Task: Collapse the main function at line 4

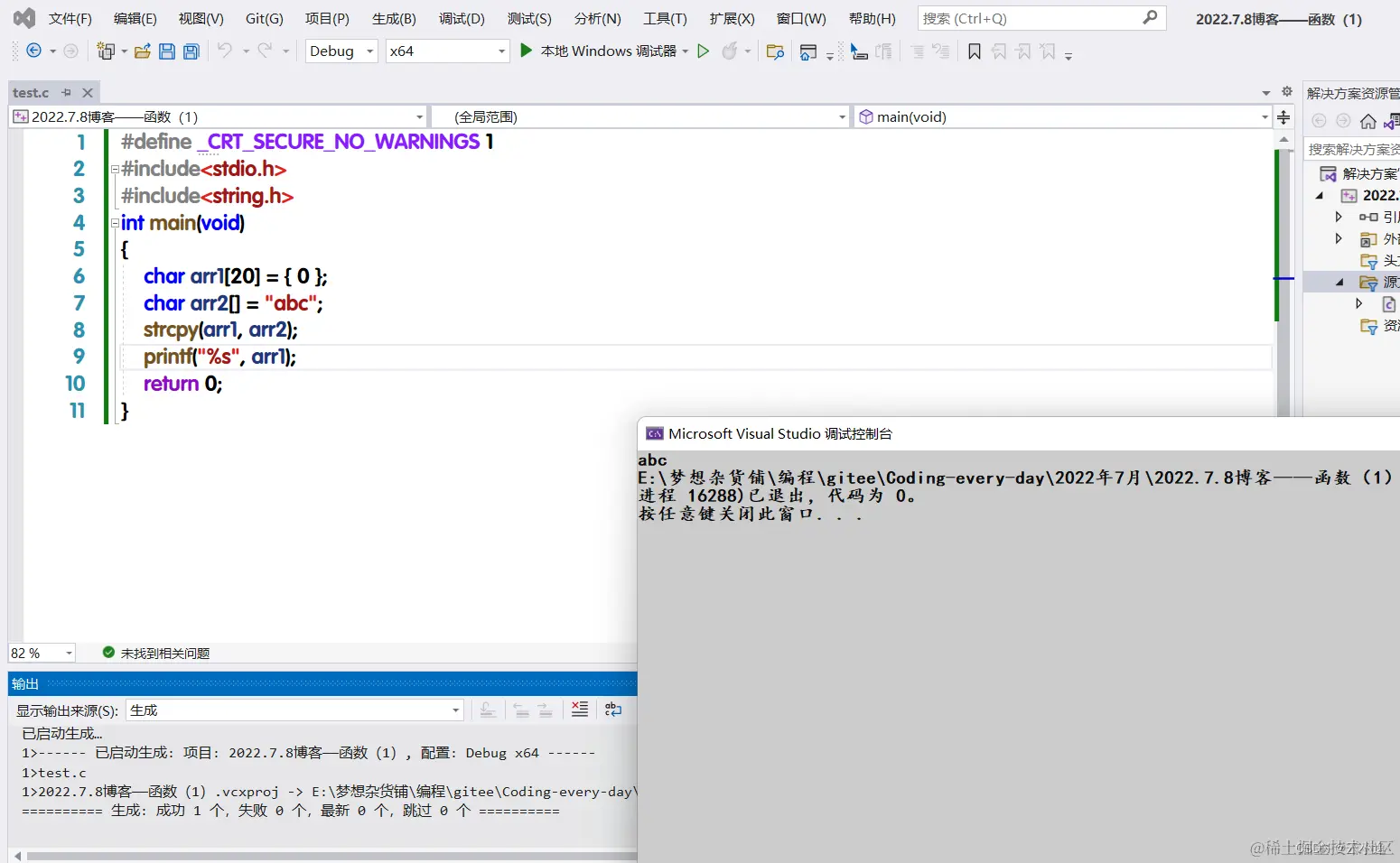Action: click(x=115, y=223)
